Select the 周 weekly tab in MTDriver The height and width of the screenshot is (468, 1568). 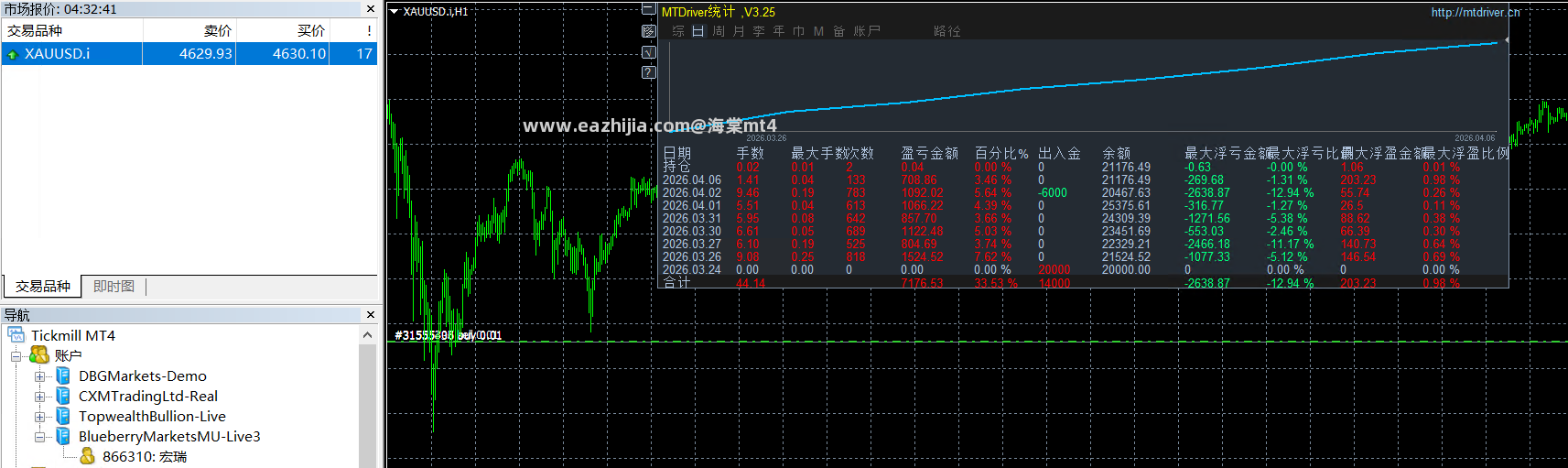(719, 31)
